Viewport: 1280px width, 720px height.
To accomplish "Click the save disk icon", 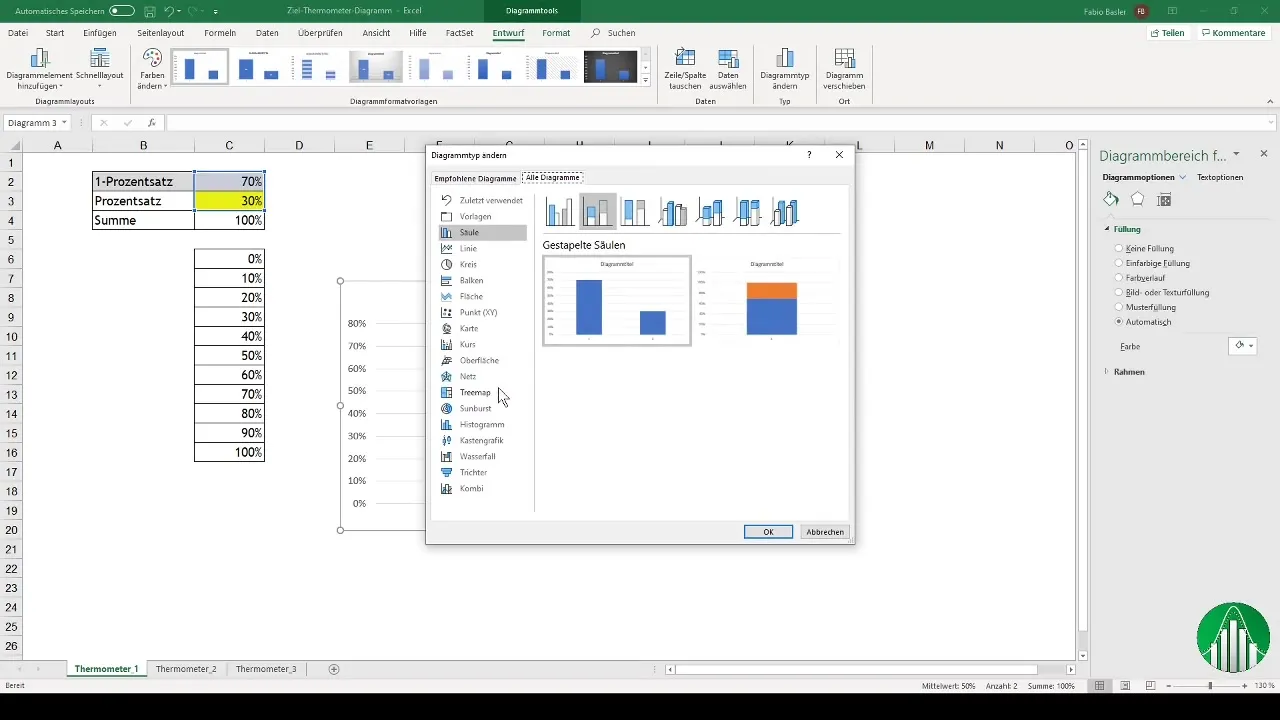I will point(149,11).
